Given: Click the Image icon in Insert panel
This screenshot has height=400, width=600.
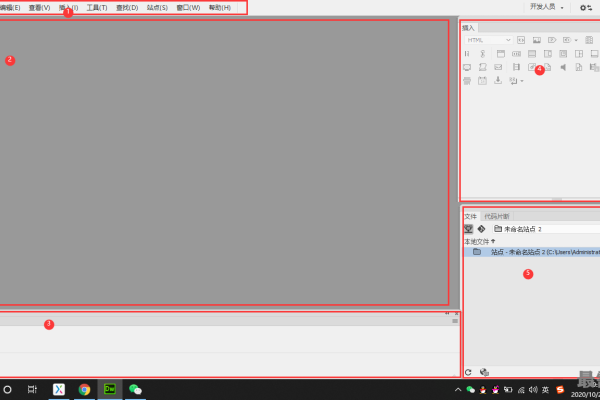Looking at the screenshot, I should (x=536, y=40).
